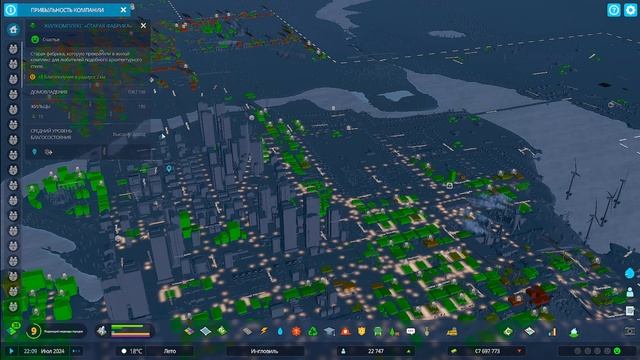Click the green Счастье smiley in panel

[35, 40]
